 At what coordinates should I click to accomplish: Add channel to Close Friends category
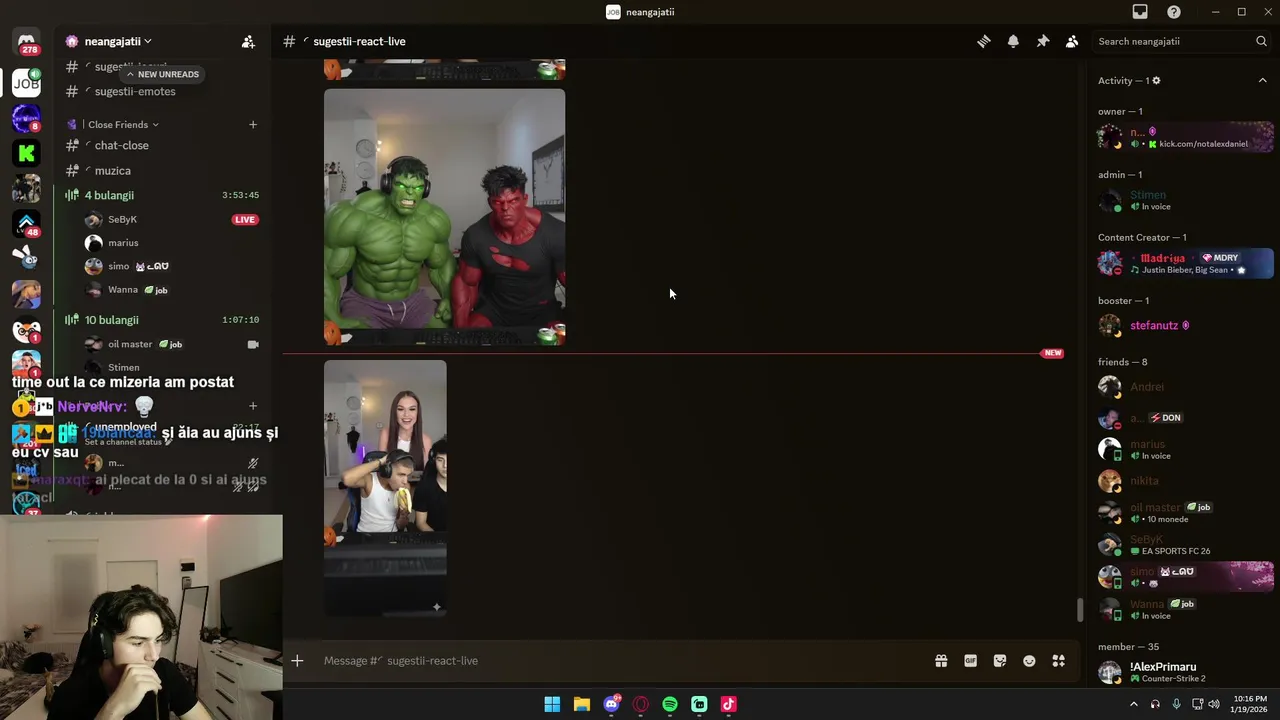253,125
